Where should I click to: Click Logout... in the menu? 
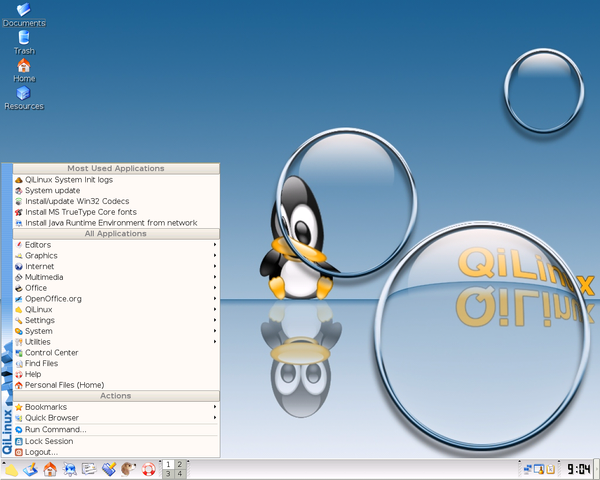(116, 452)
